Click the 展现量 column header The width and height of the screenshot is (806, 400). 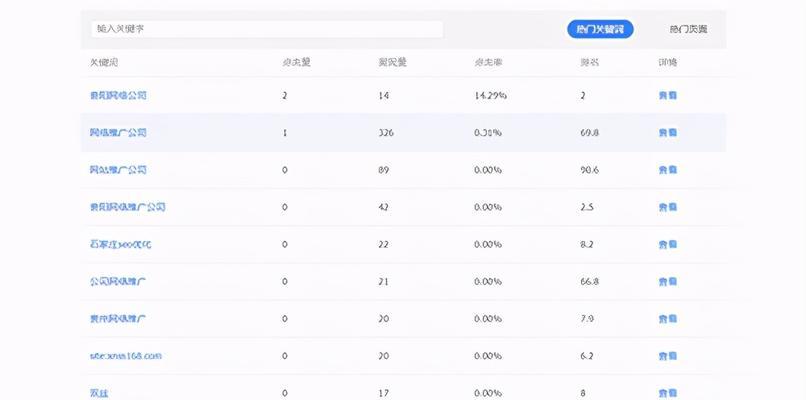[x=391, y=63]
